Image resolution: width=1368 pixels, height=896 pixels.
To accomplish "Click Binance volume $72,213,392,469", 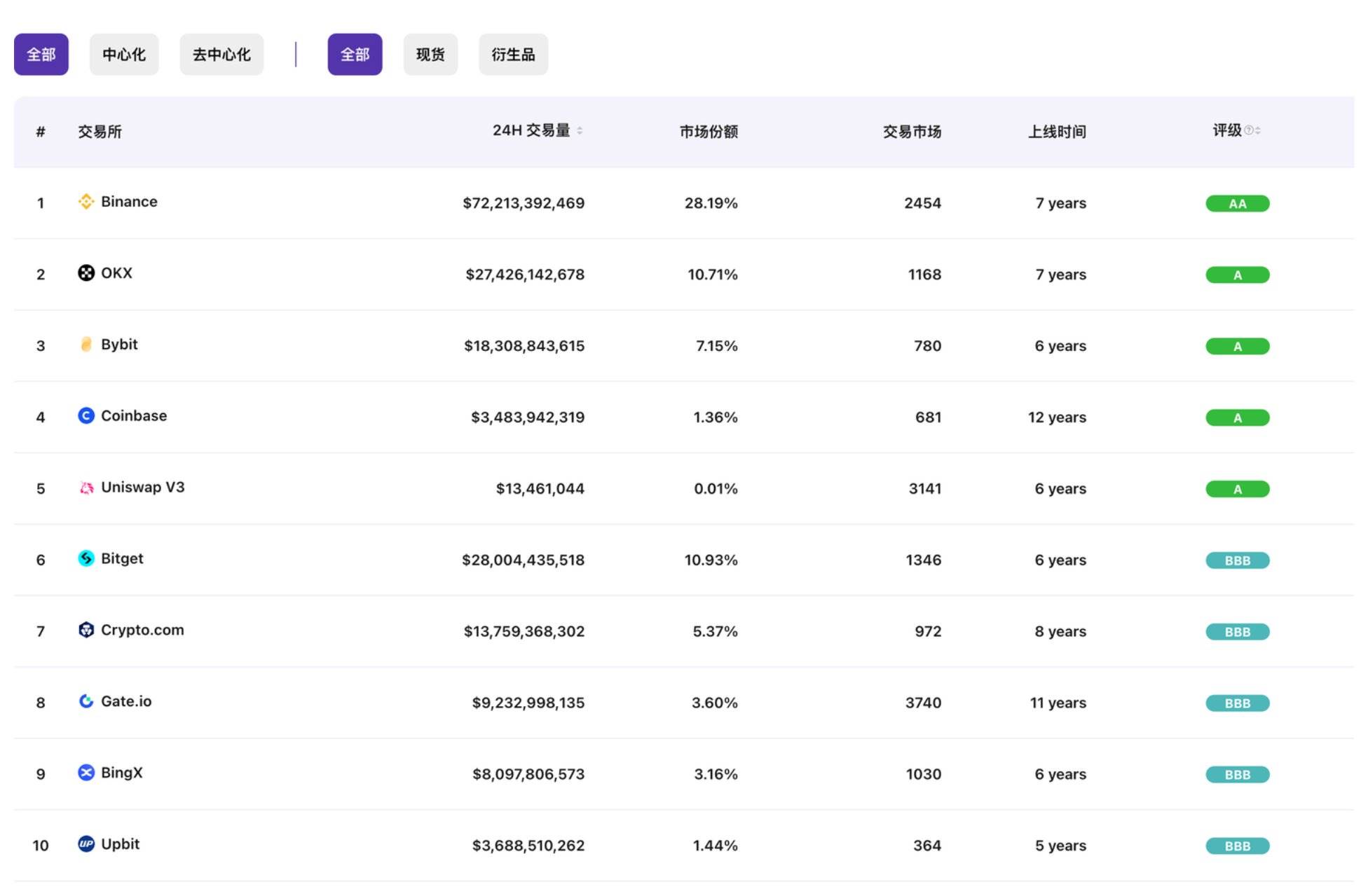I will click(524, 203).
